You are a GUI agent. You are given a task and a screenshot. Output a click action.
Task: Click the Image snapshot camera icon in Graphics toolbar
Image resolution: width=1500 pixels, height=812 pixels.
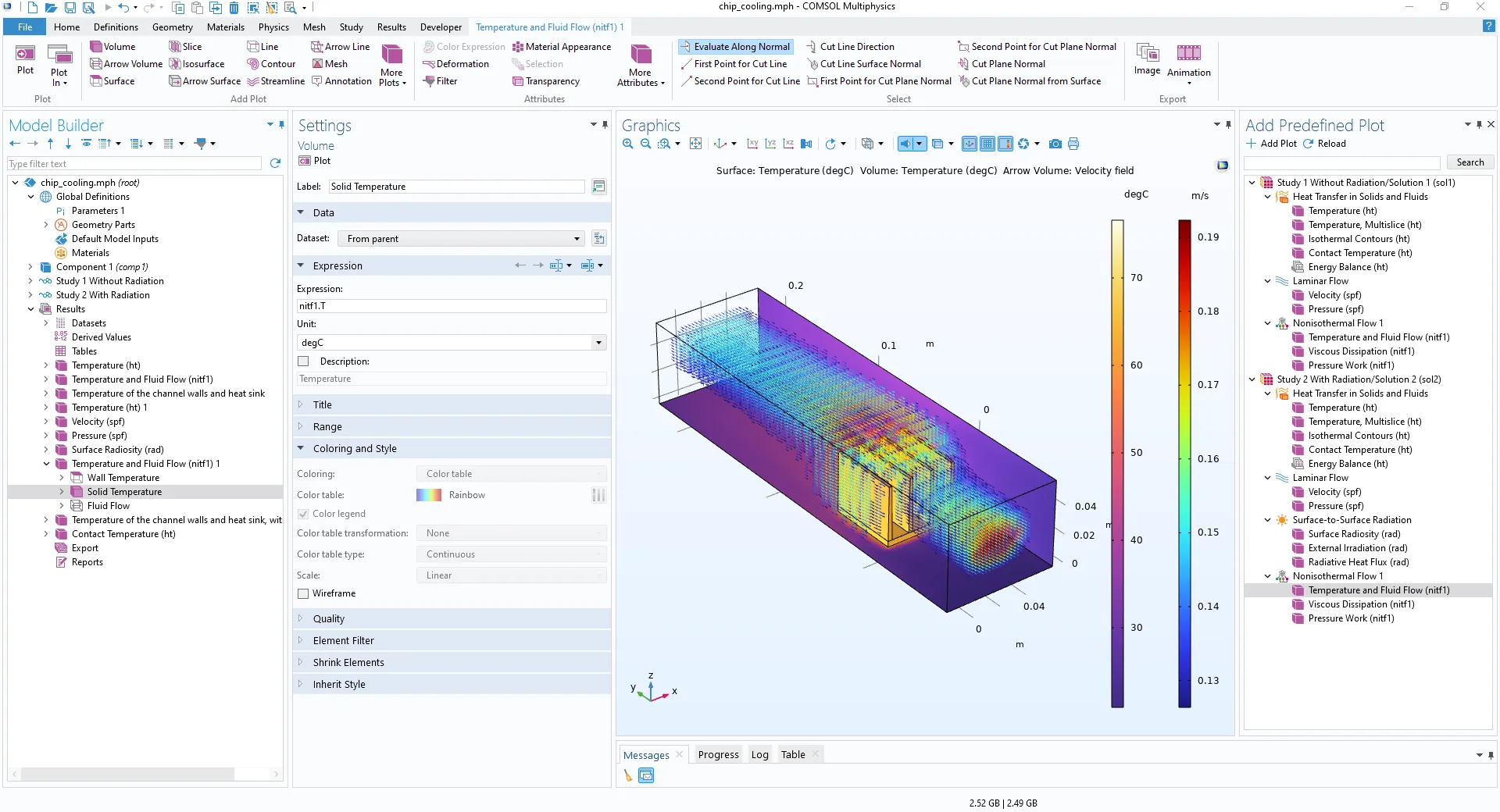pos(1055,144)
